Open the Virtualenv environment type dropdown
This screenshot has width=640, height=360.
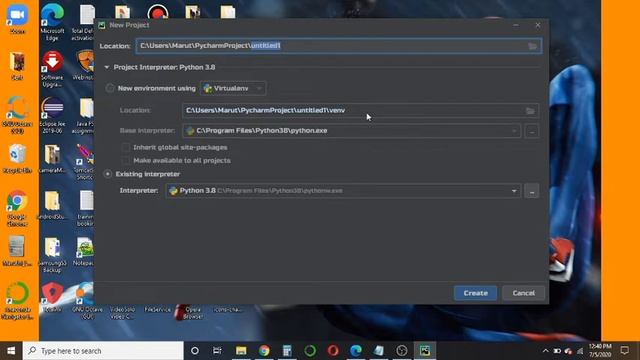233,88
